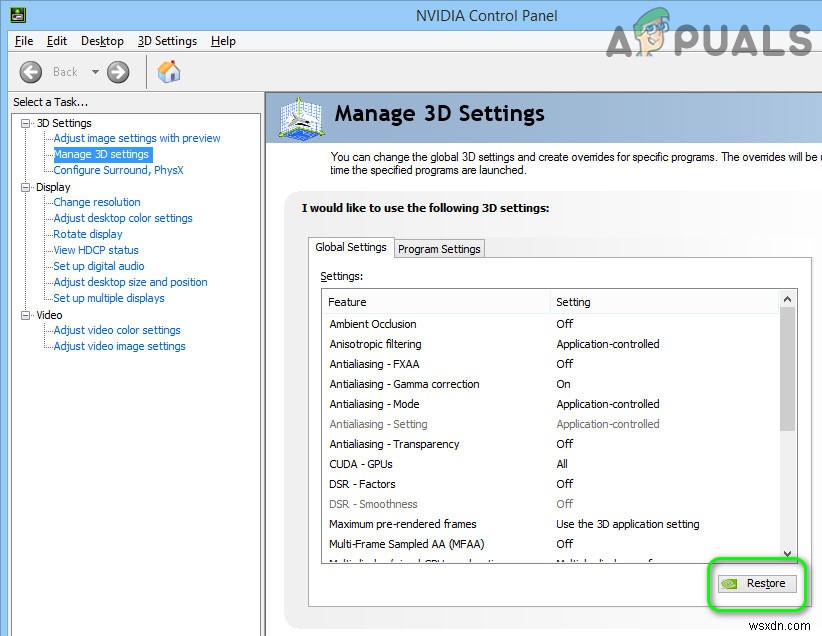Open the Help menu
Screen dimensions: 822x636
(223, 41)
